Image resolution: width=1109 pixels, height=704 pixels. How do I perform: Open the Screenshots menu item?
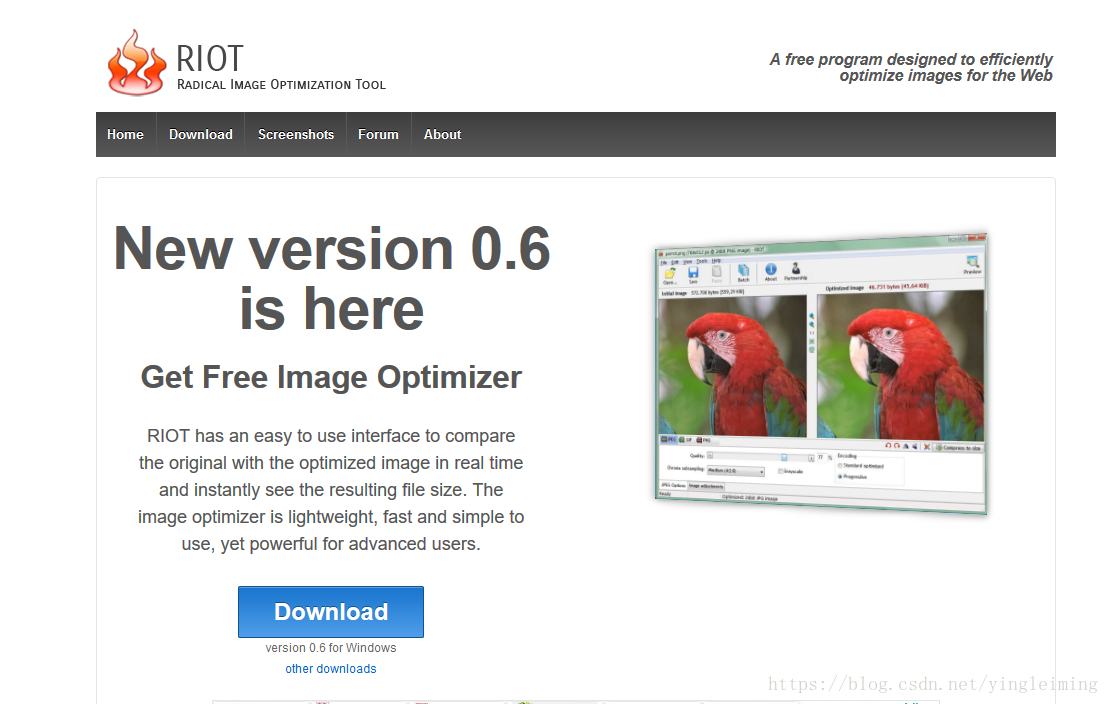296,134
